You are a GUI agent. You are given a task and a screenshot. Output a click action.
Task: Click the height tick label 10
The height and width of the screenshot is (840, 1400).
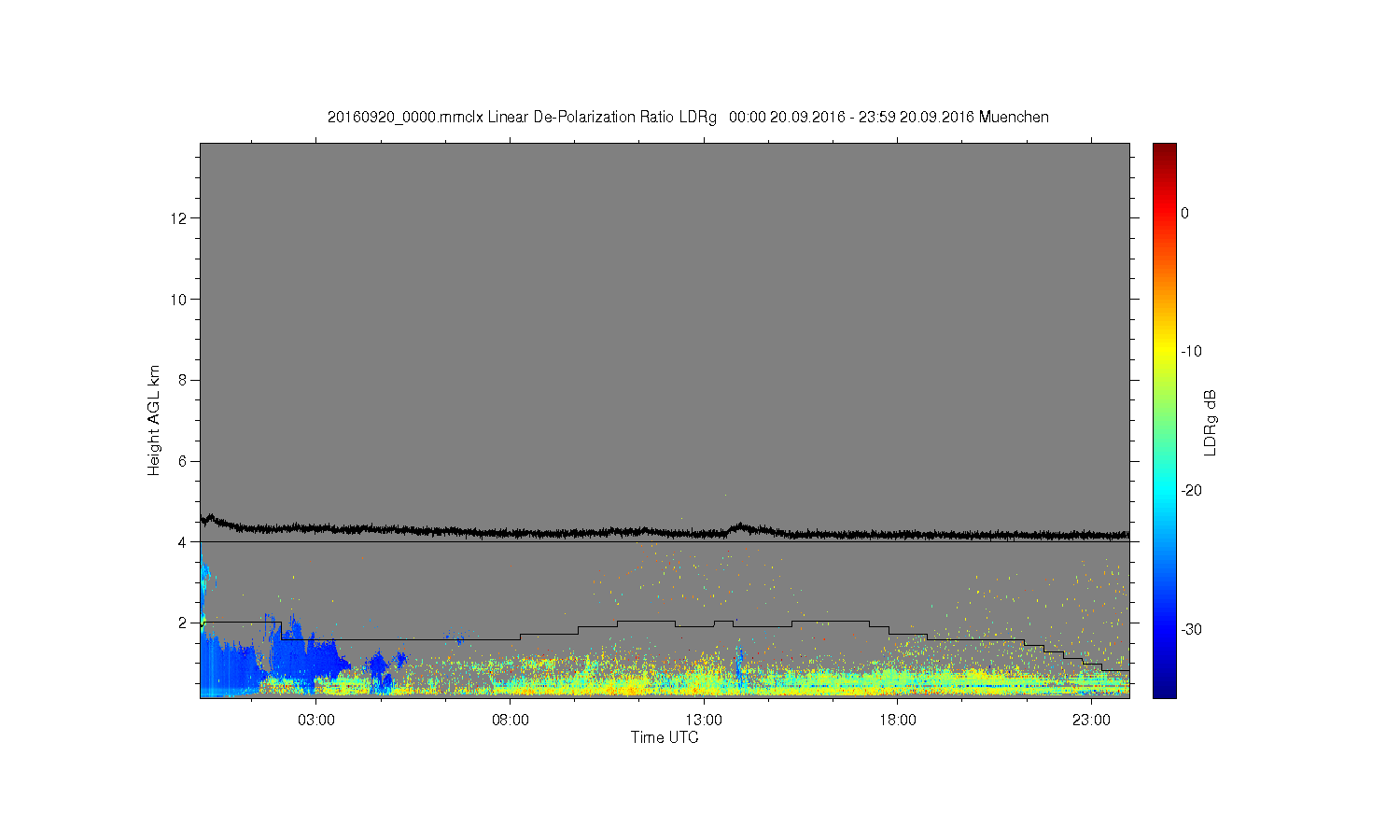coord(177,299)
